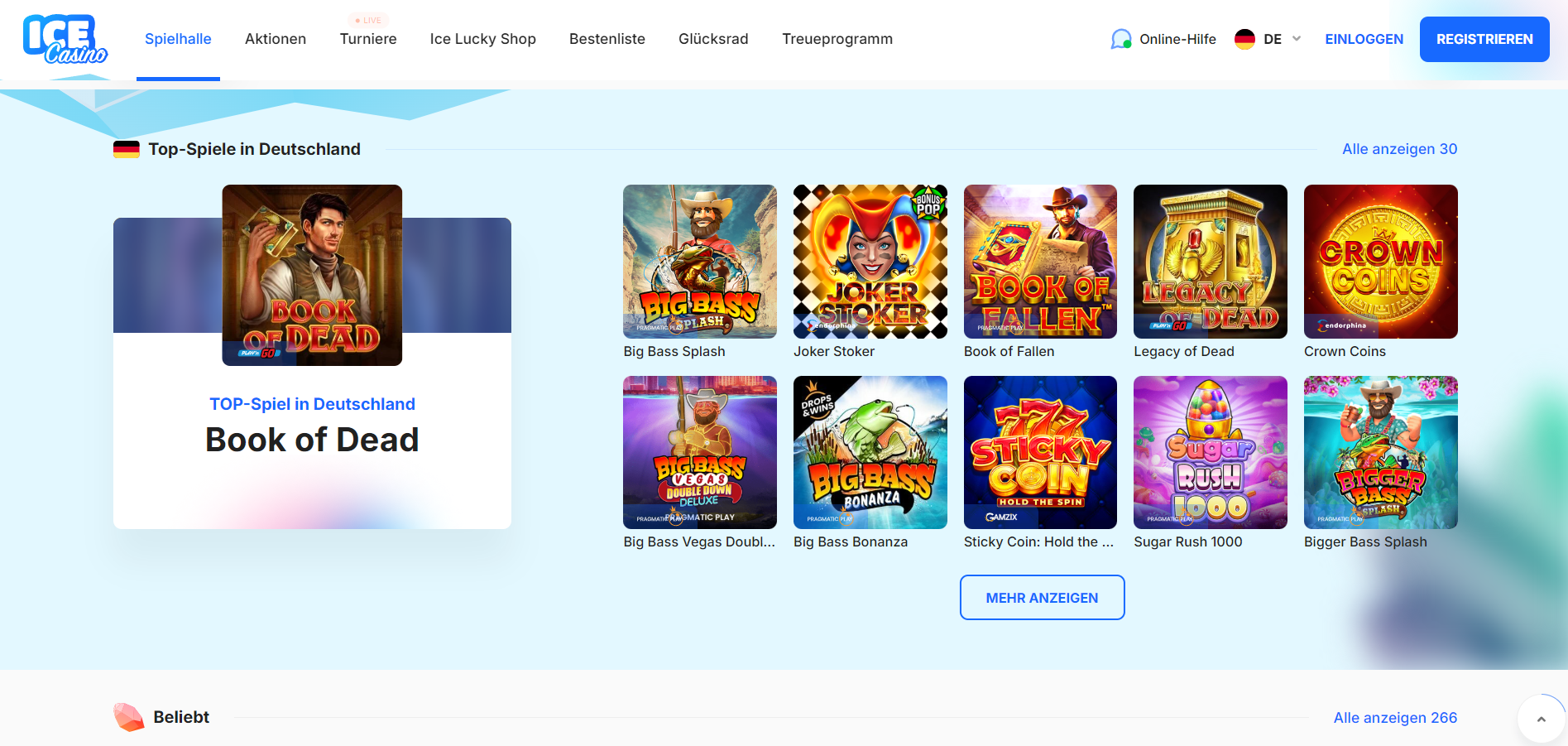The image size is (1568, 746).
Task: Open Alle anzeigen 266 link
Action: [x=1395, y=718]
